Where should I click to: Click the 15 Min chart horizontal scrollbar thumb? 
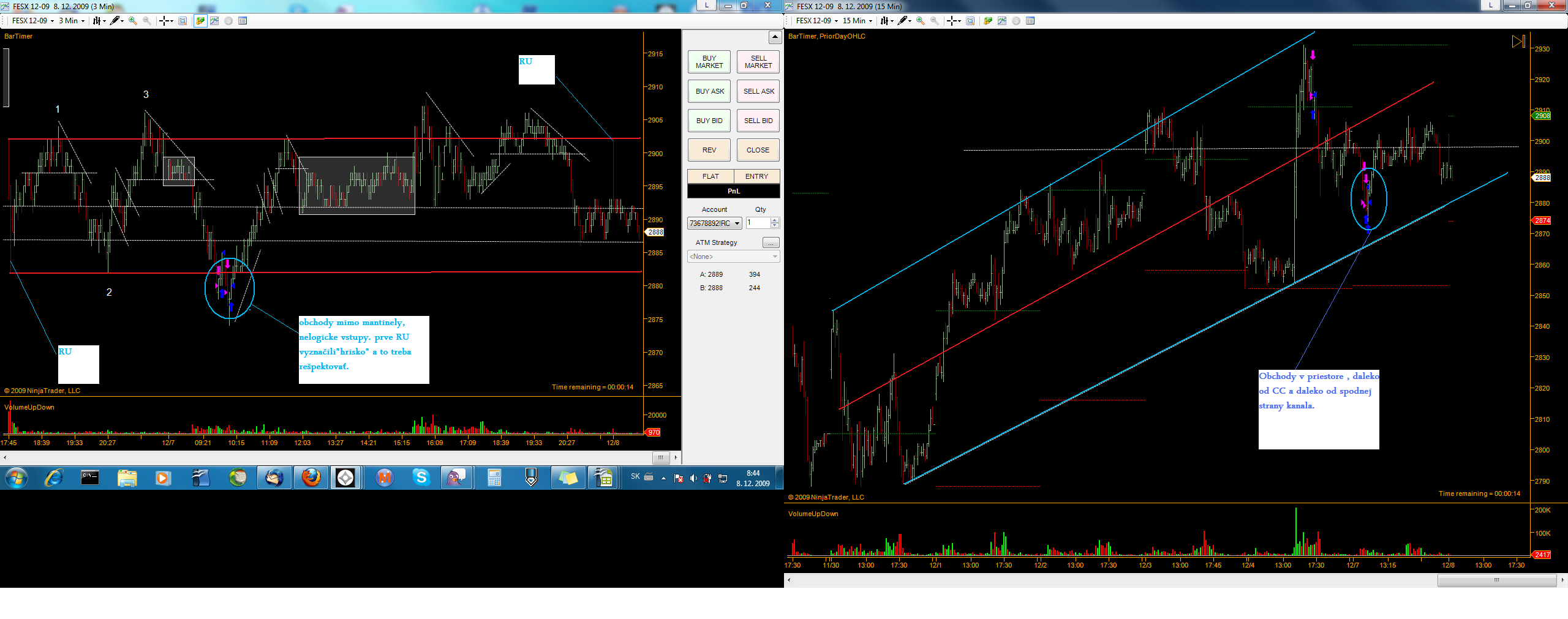(1497, 579)
